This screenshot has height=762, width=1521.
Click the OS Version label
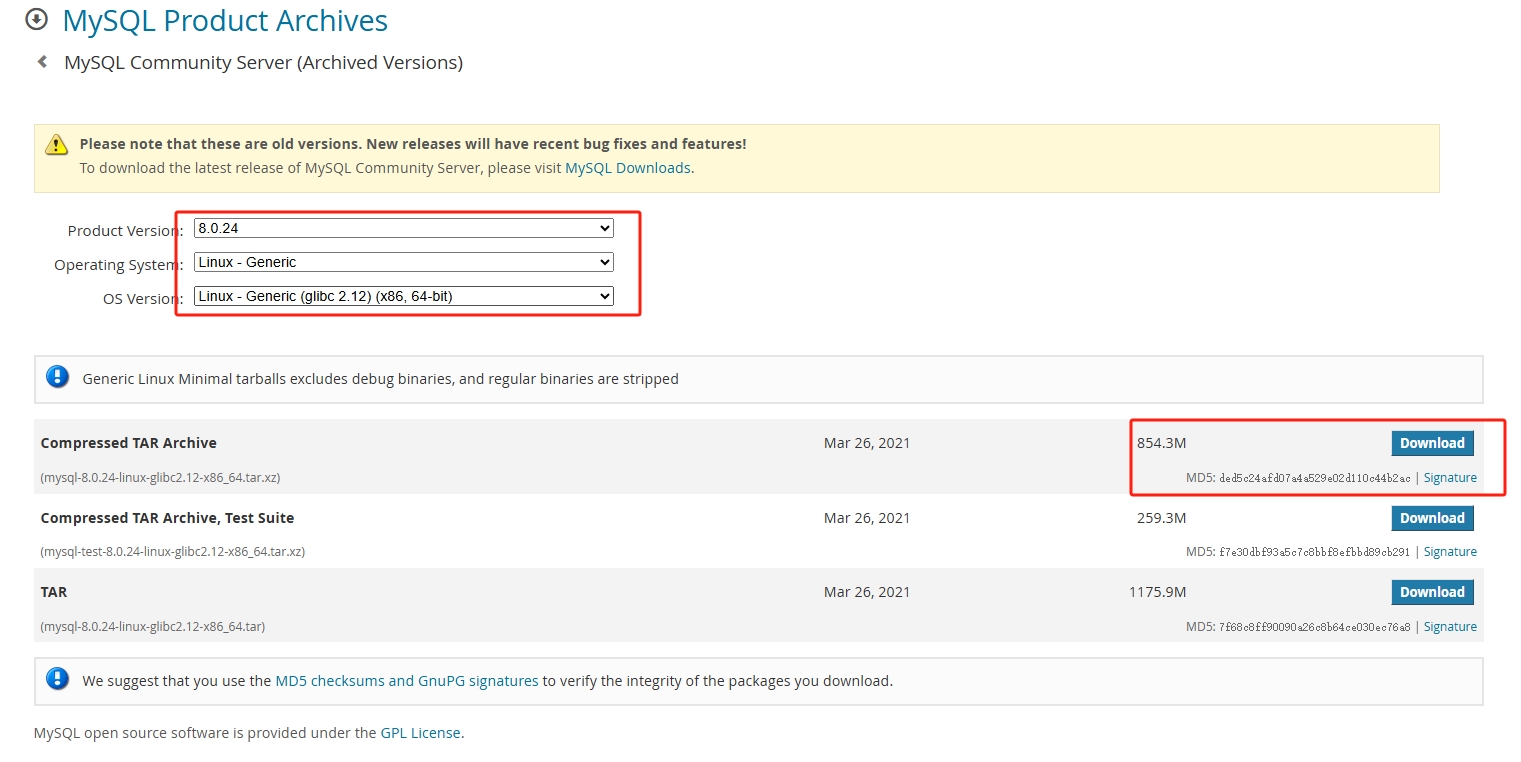click(143, 299)
